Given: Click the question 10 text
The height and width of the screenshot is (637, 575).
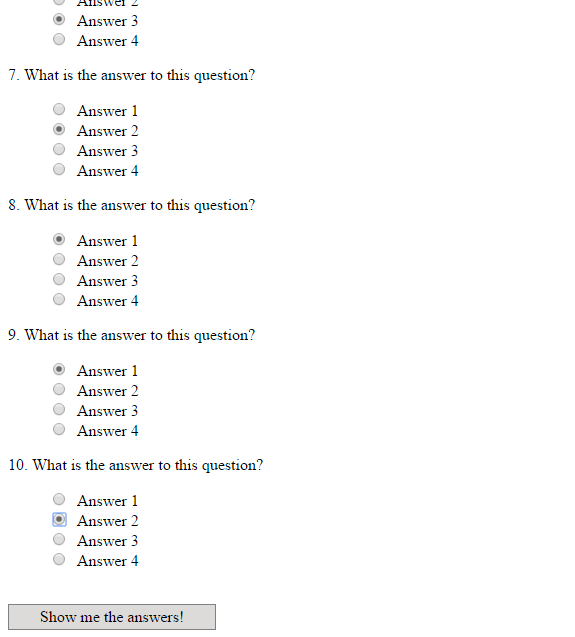Looking at the screenshot, I should [136, 466].
